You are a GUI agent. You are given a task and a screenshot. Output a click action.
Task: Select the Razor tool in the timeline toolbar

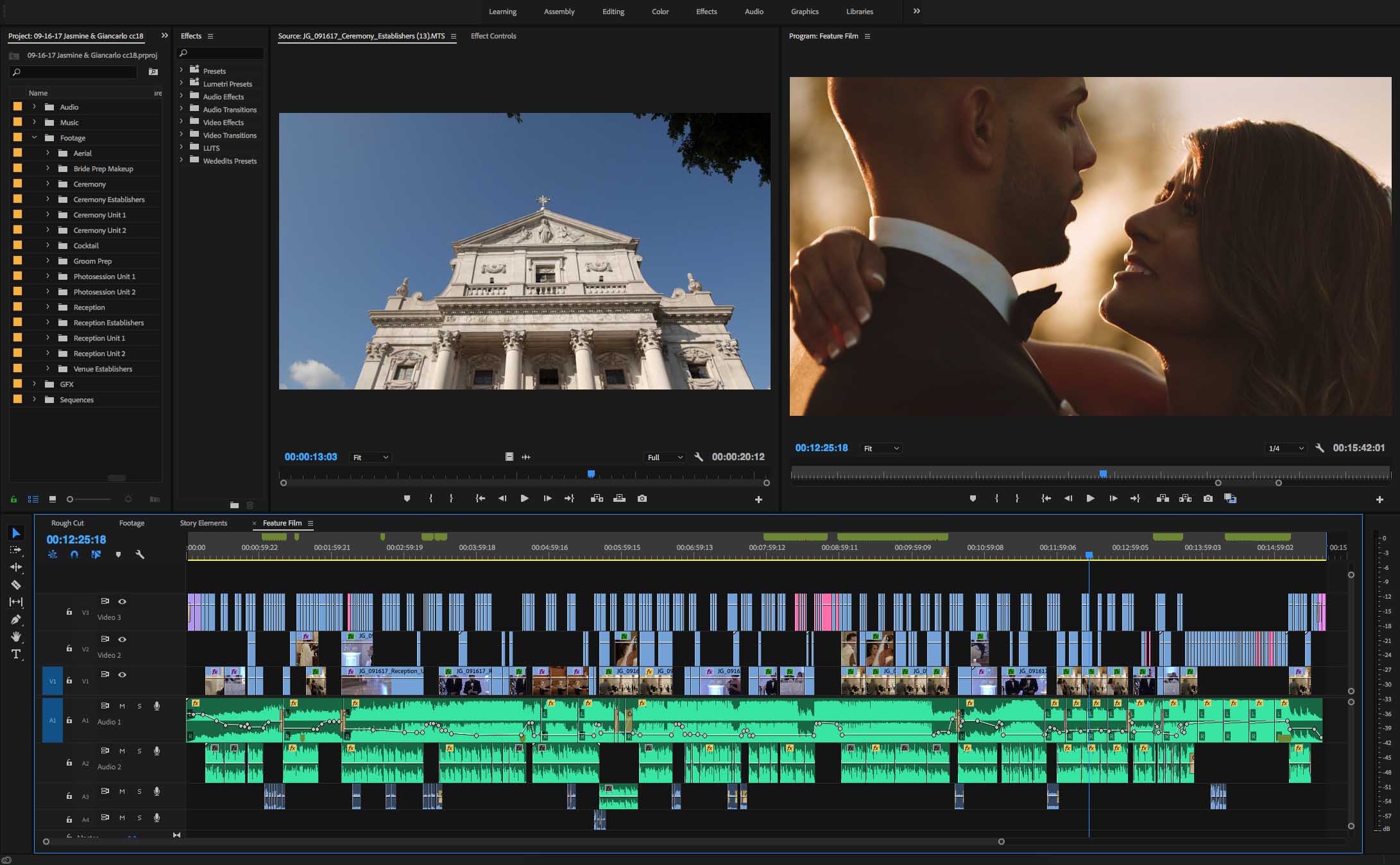[16, 585]
